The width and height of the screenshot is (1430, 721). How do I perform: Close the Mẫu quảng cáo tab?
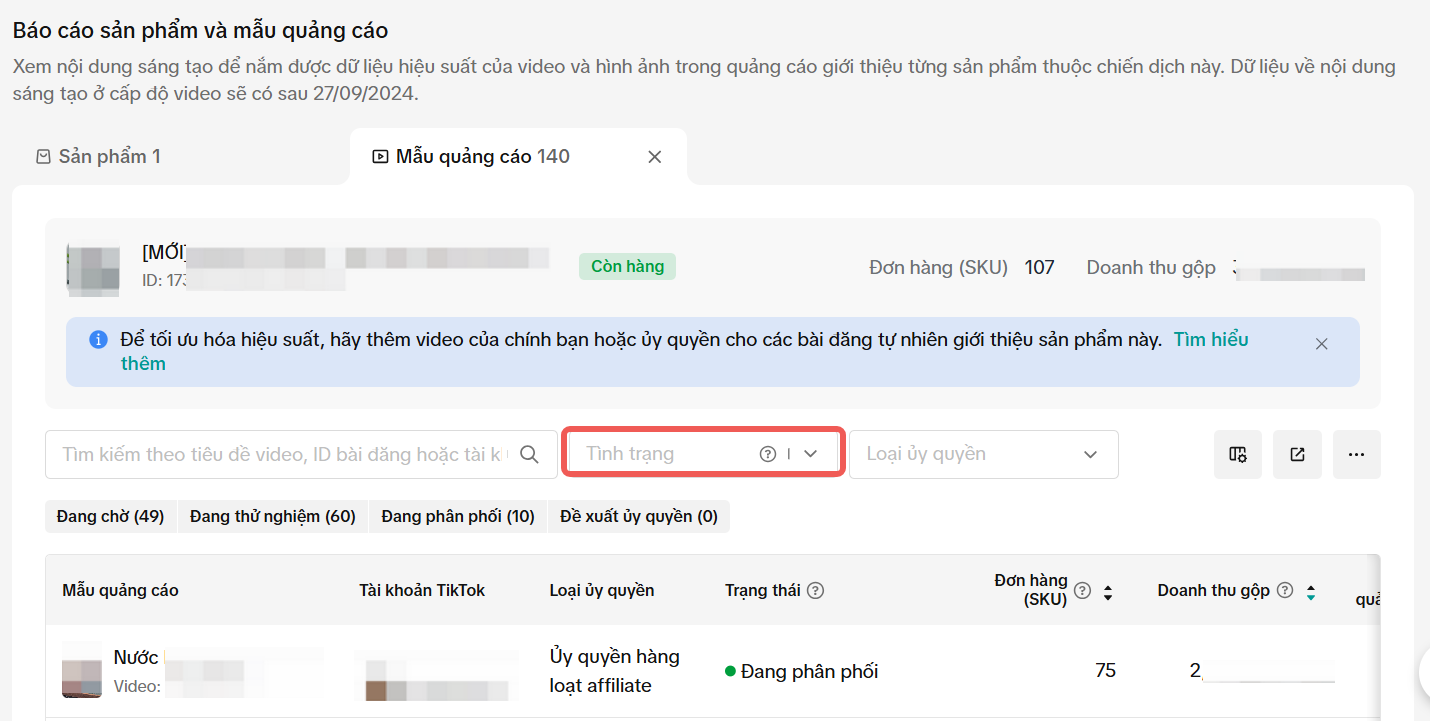coord(655,157)
